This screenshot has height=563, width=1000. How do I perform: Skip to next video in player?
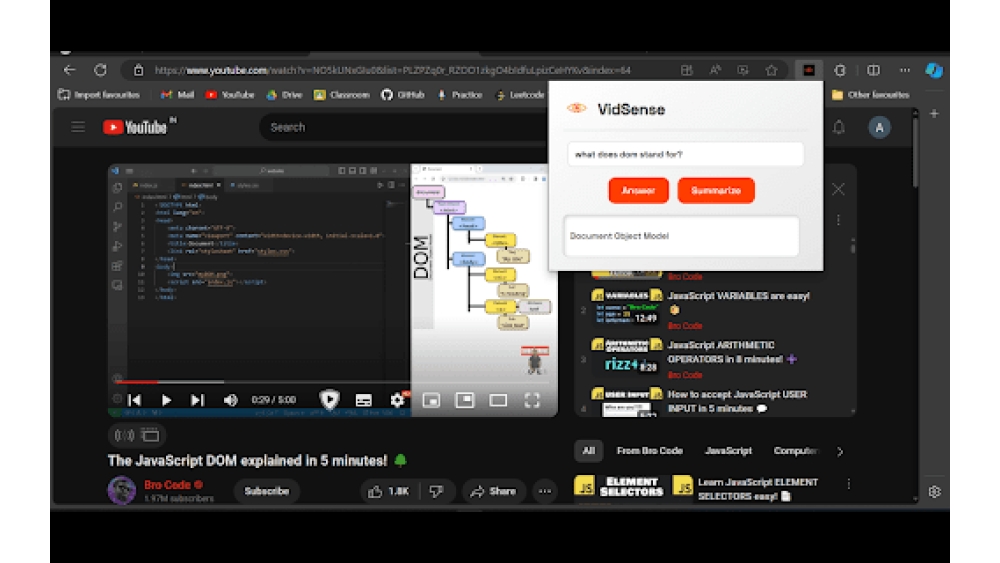click(197, 400)
